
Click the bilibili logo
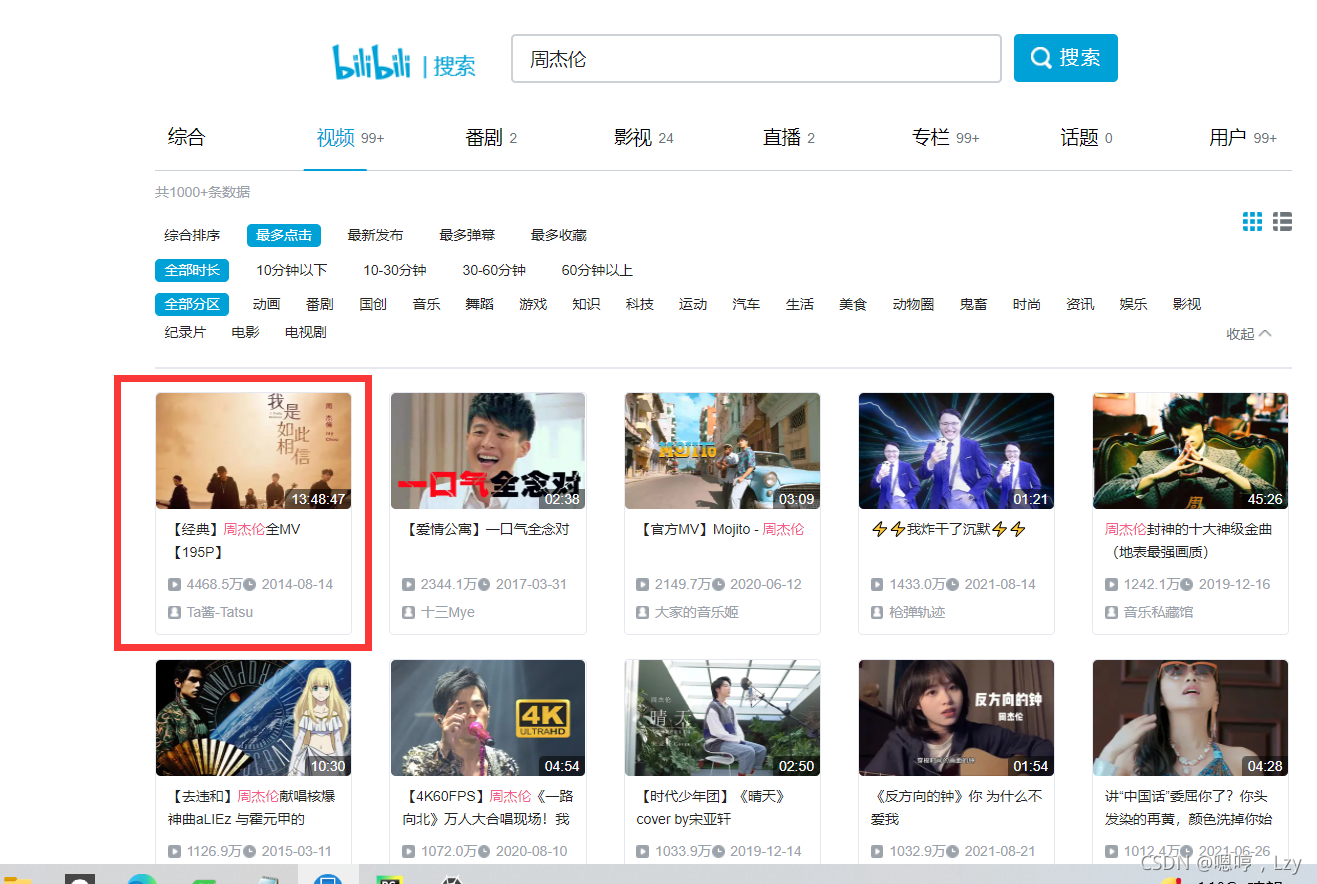tap(372, 61)
